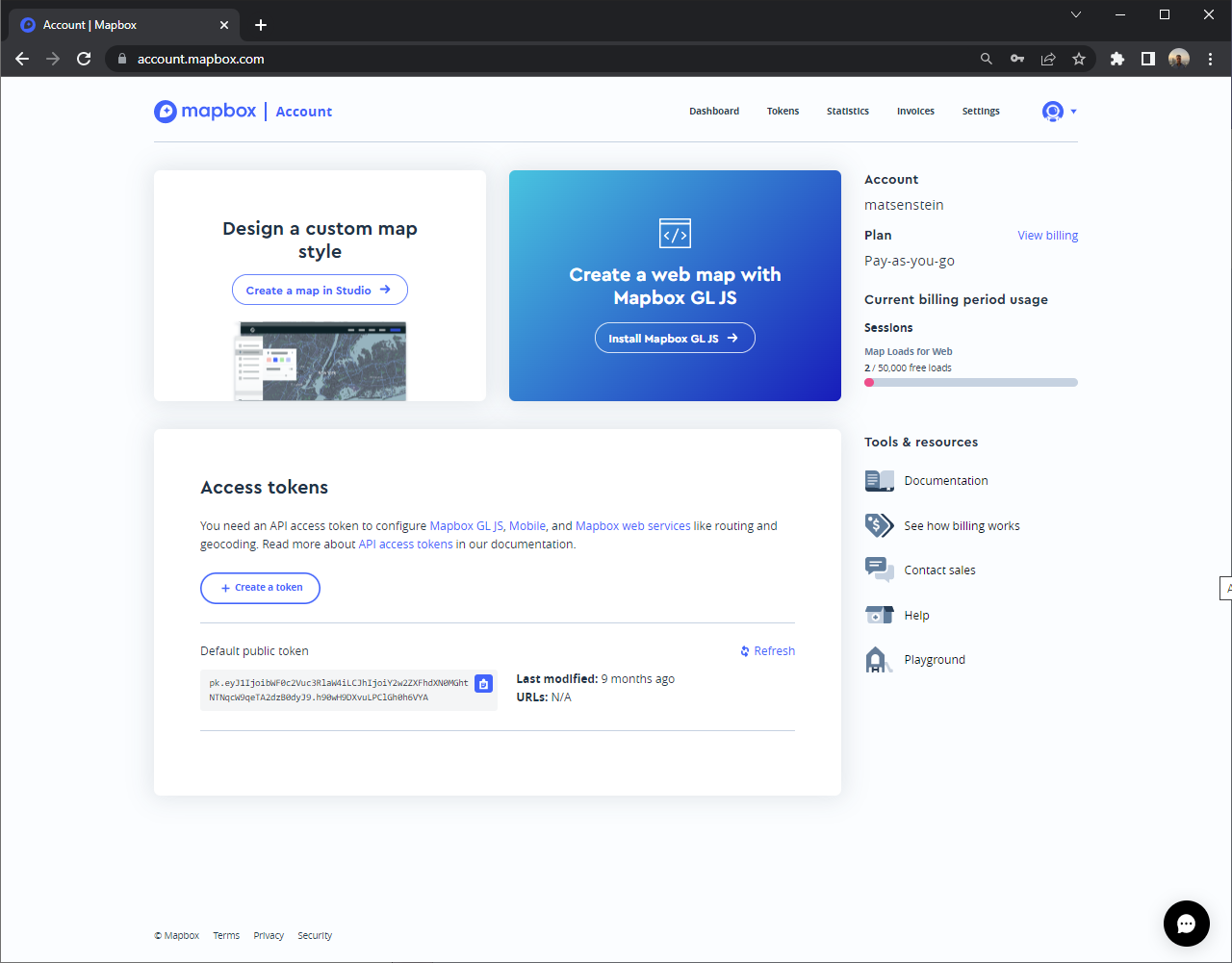This screenshot has width=1232, height=963.
Task: Click the Help link text
Action: pos(916,616)
